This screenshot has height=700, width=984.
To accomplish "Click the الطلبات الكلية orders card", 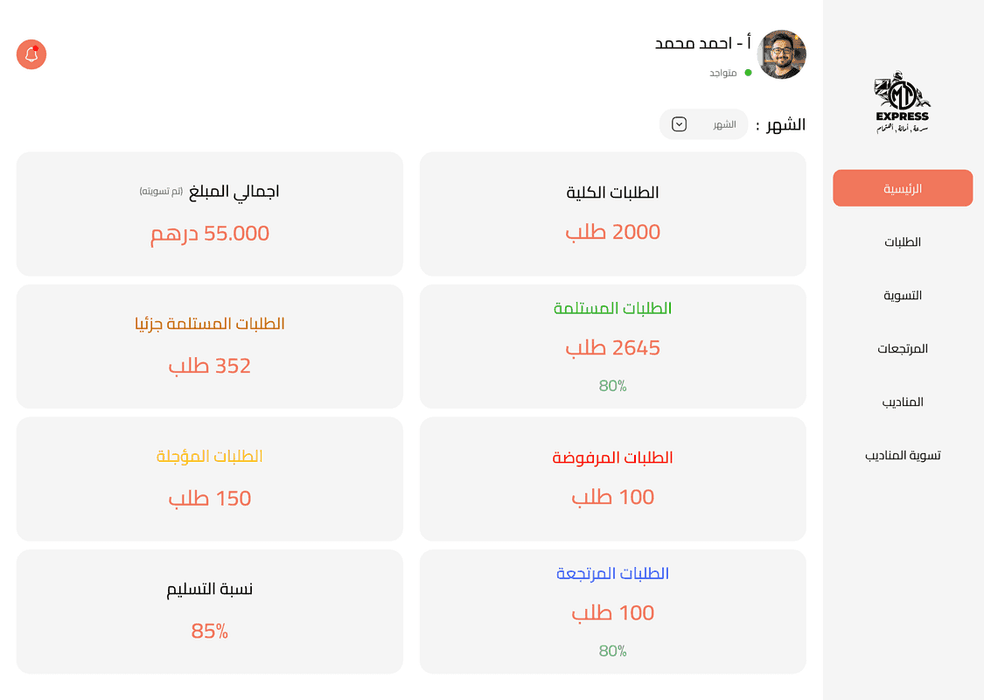I will (612, 212).
